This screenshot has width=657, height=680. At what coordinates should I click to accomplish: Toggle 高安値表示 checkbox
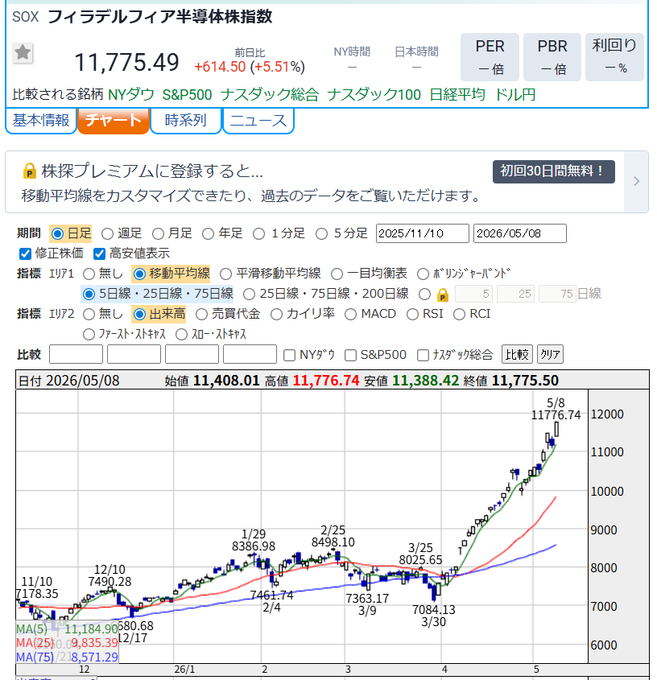tap(99, 254)
